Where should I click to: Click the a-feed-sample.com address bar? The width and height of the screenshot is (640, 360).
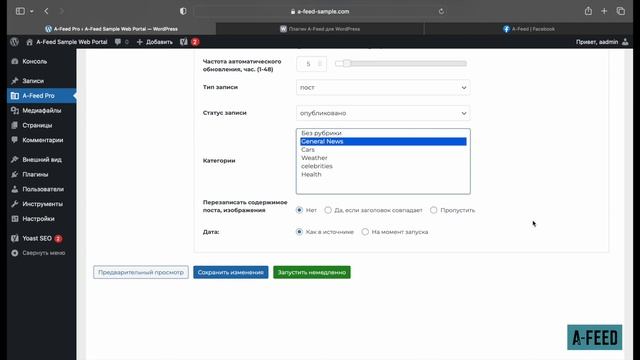(320, 11)
